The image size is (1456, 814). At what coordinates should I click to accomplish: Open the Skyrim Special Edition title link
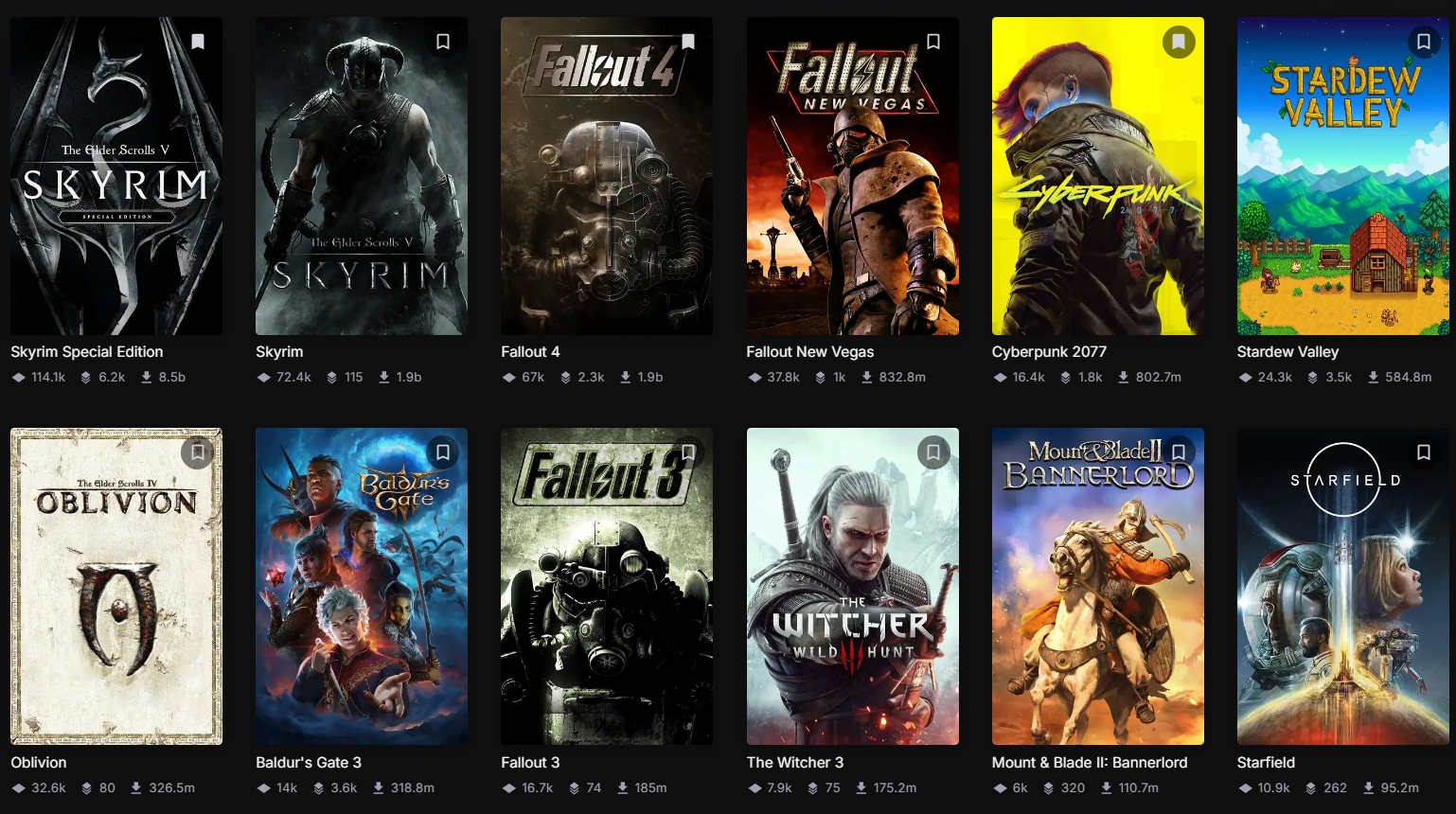pyautogui.click(x=87, y=352)
